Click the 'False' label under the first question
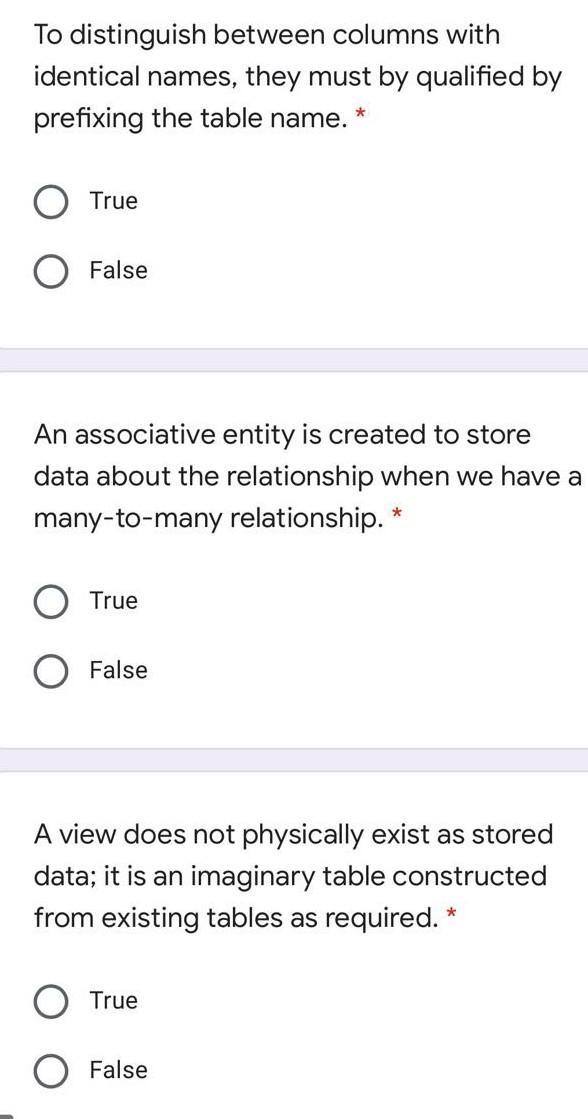This screenshot has width=588, height=1119. (x=118, y=270)
